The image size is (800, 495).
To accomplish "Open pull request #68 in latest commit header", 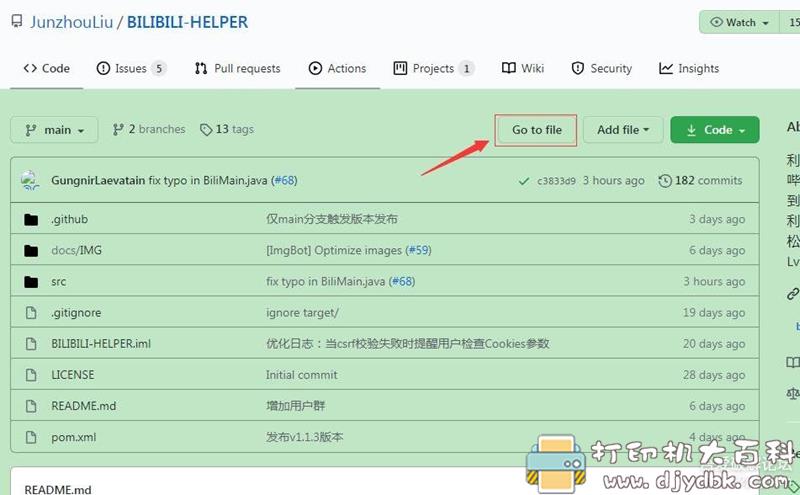I will click(x=285, y=180).
